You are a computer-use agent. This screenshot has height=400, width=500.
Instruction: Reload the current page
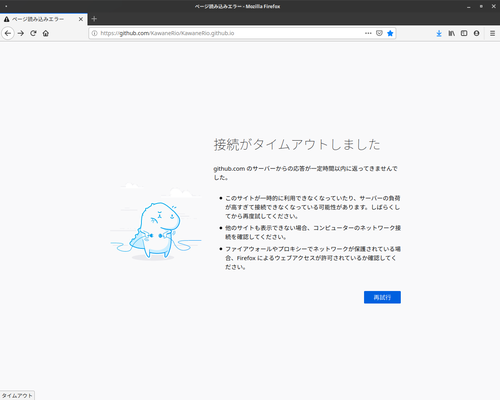(x=33, y=33)
